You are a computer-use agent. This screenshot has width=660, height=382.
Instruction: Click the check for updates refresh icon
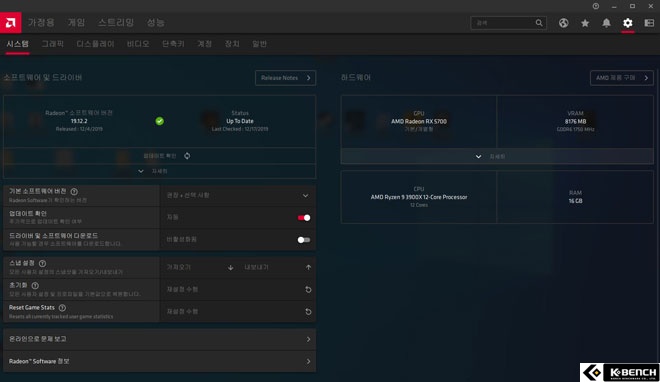pos(187,156)
